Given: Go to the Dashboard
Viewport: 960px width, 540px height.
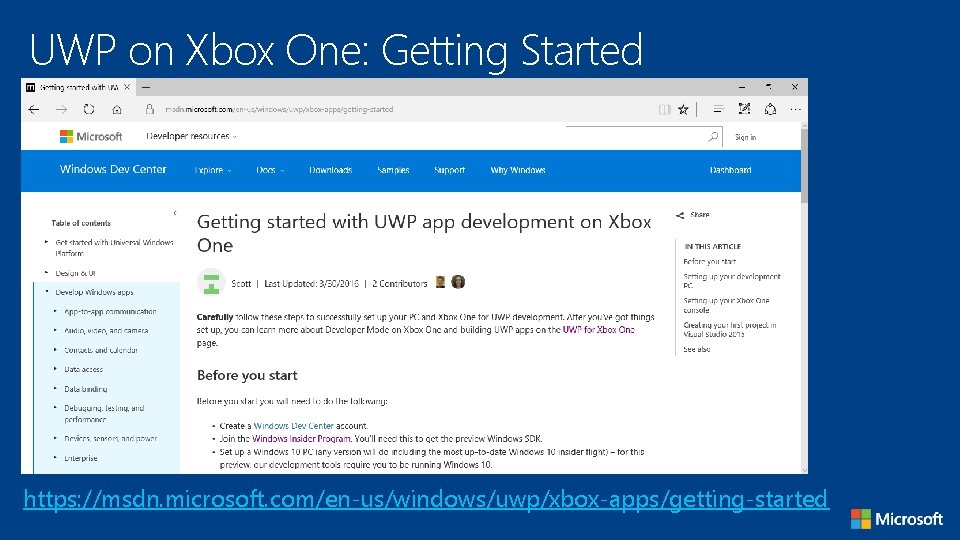Looking at the screenshot, I should [730, 170].
